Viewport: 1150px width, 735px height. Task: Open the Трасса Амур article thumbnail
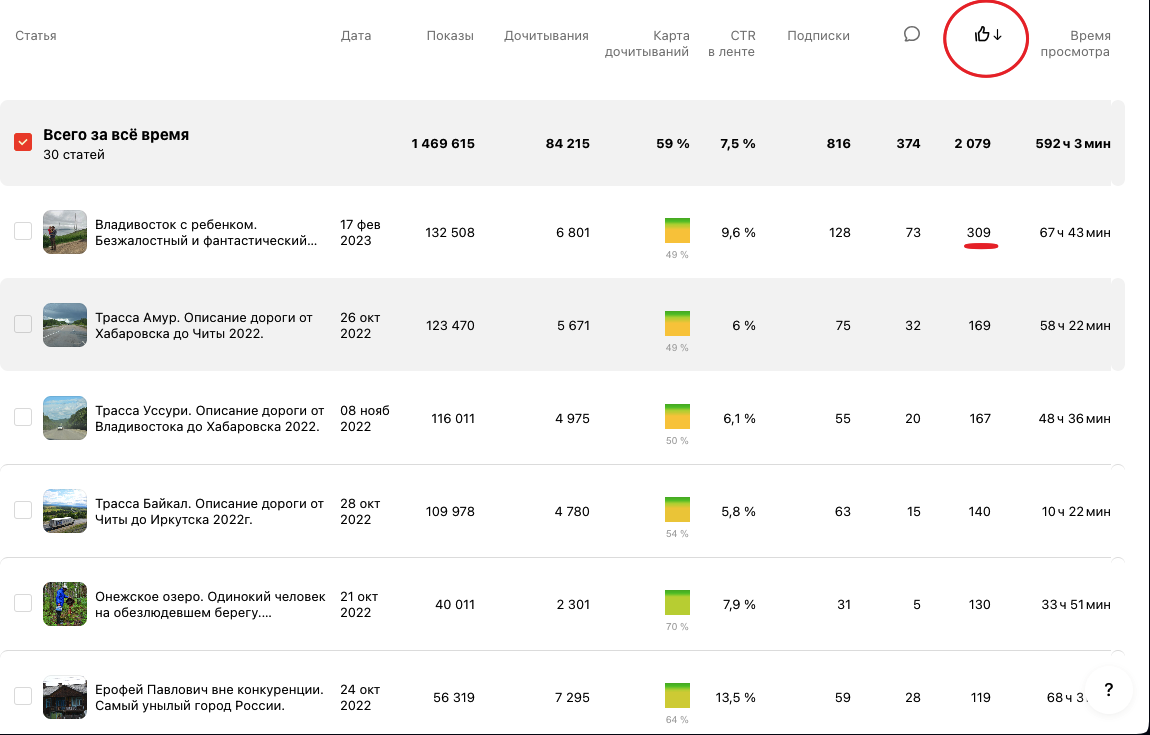[x=65, y=324]
